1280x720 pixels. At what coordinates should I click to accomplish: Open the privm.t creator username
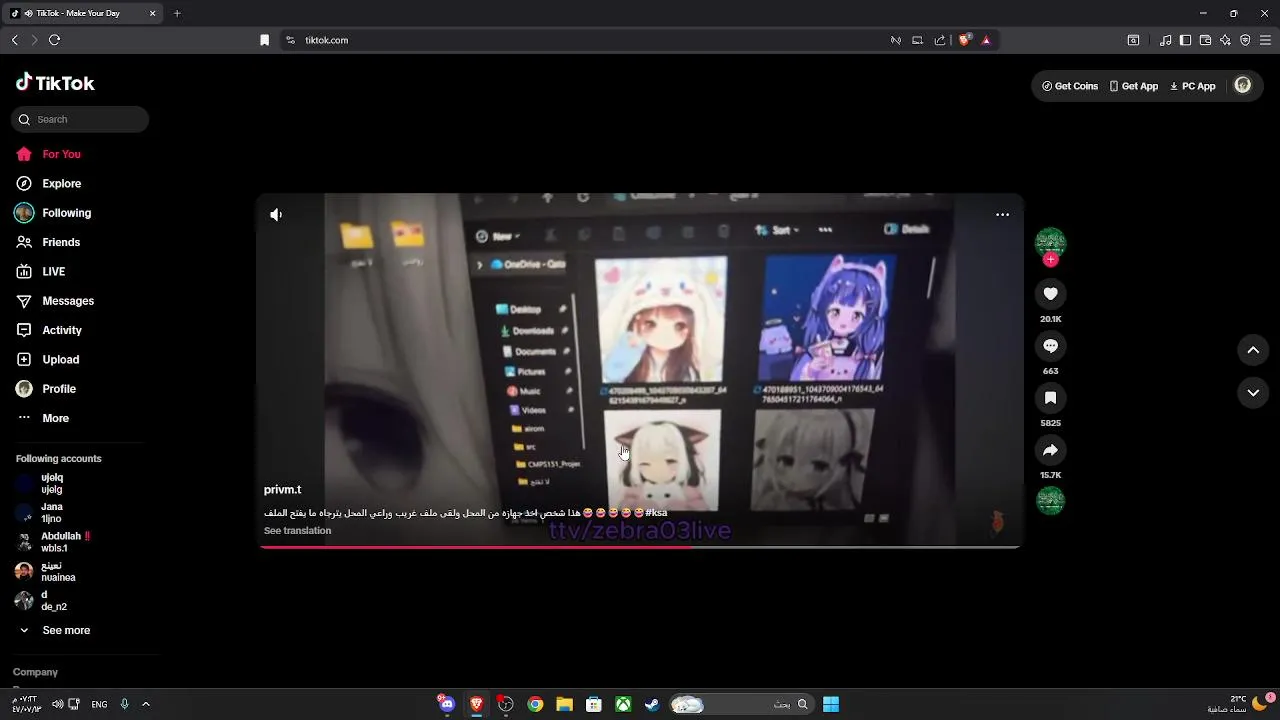click(282, 490)
